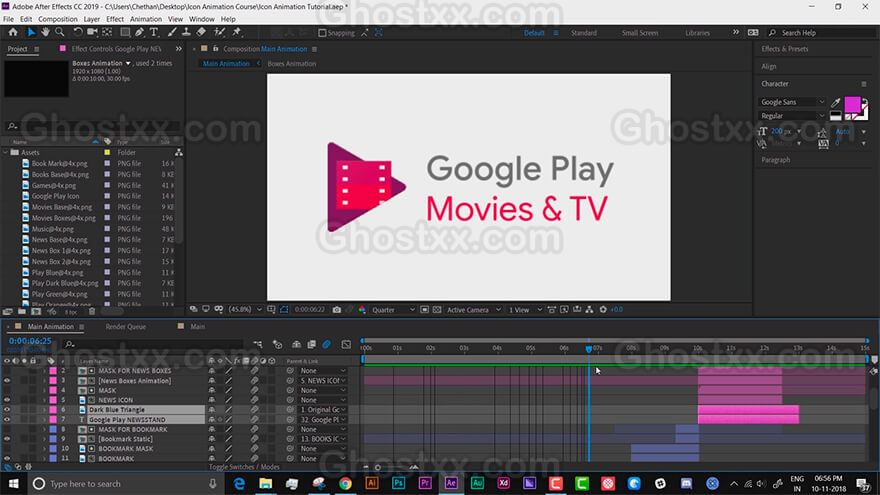Delete selected project item with trash icon
880x495 pixels.
(x=92, y=311)
